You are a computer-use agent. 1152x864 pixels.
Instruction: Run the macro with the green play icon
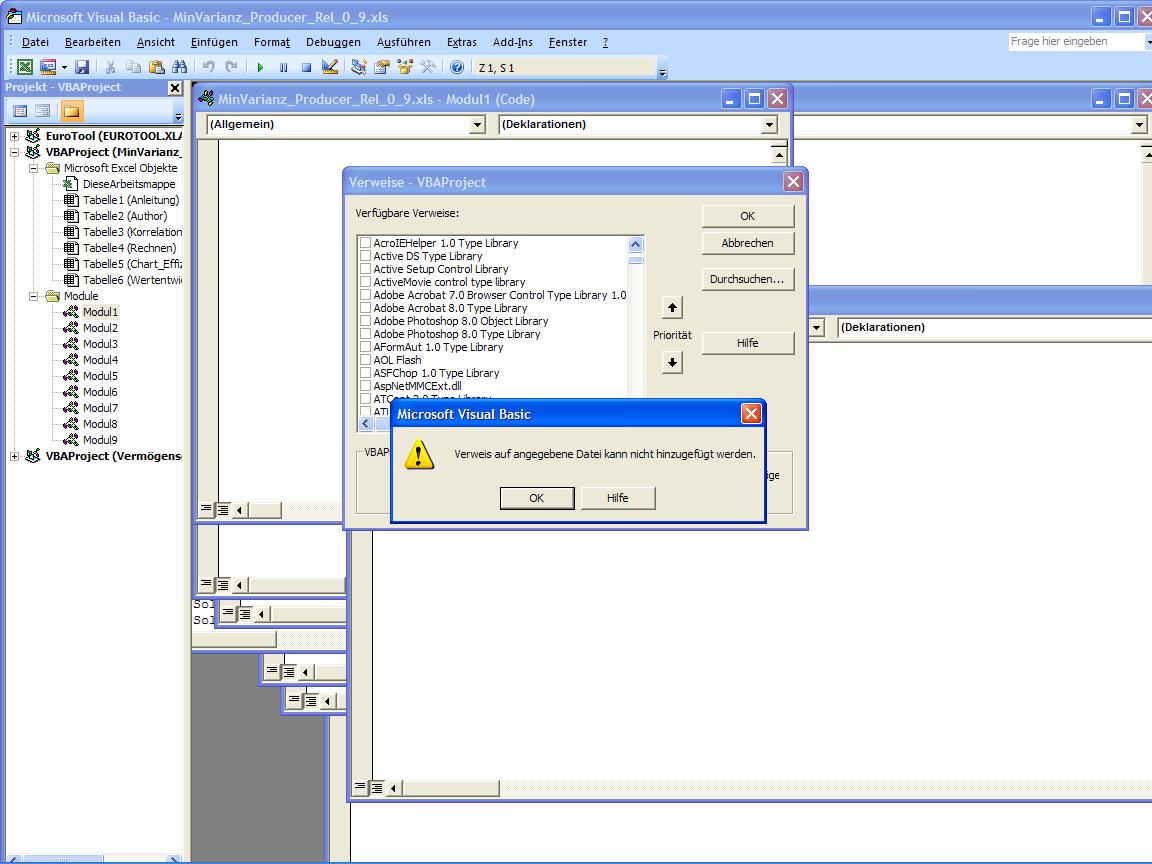[x=260, y=68]
